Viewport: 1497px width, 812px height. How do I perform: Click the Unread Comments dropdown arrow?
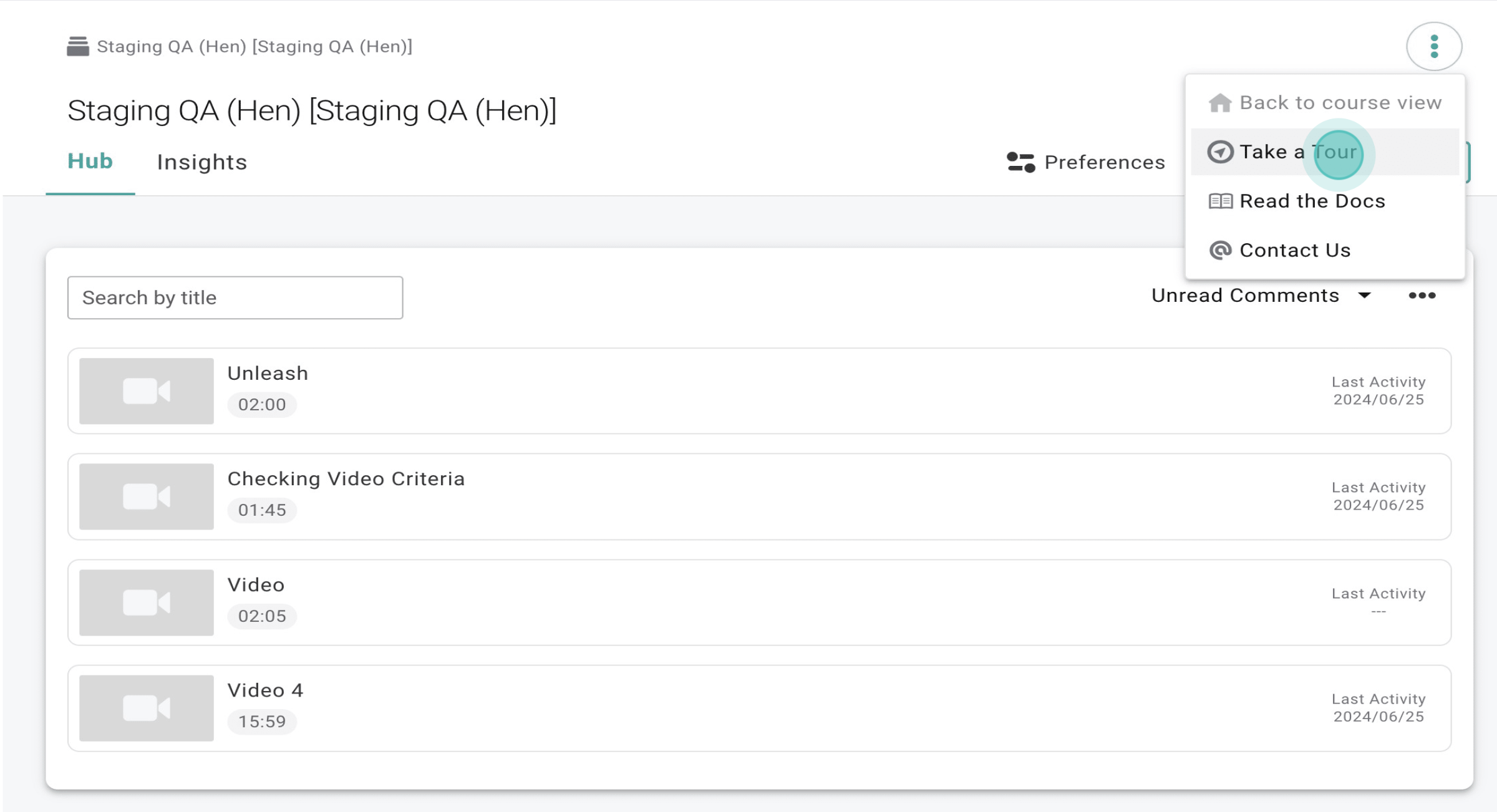1364,296
